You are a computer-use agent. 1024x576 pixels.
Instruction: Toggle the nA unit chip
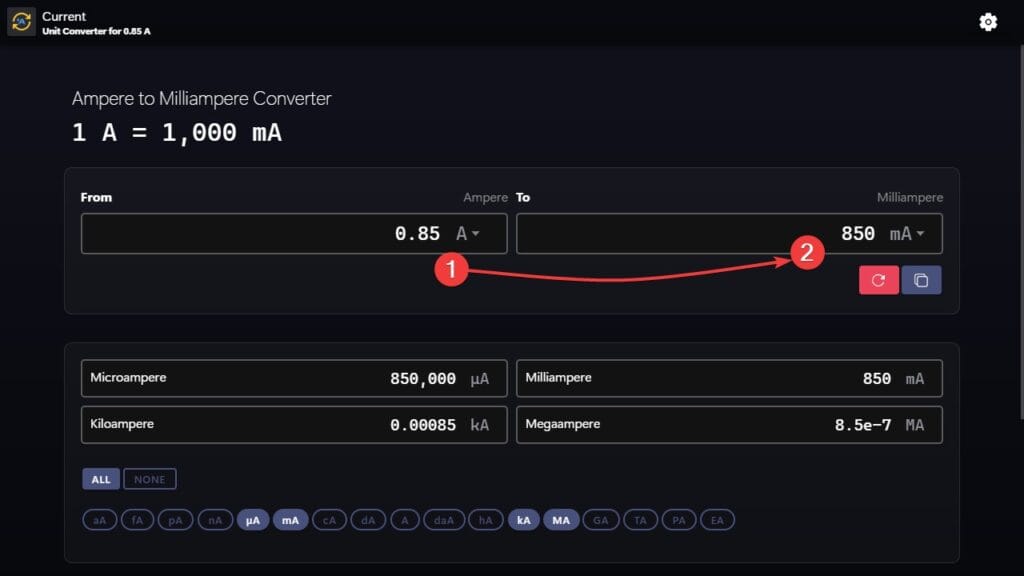pyautogui.click(x=215, y=520)
